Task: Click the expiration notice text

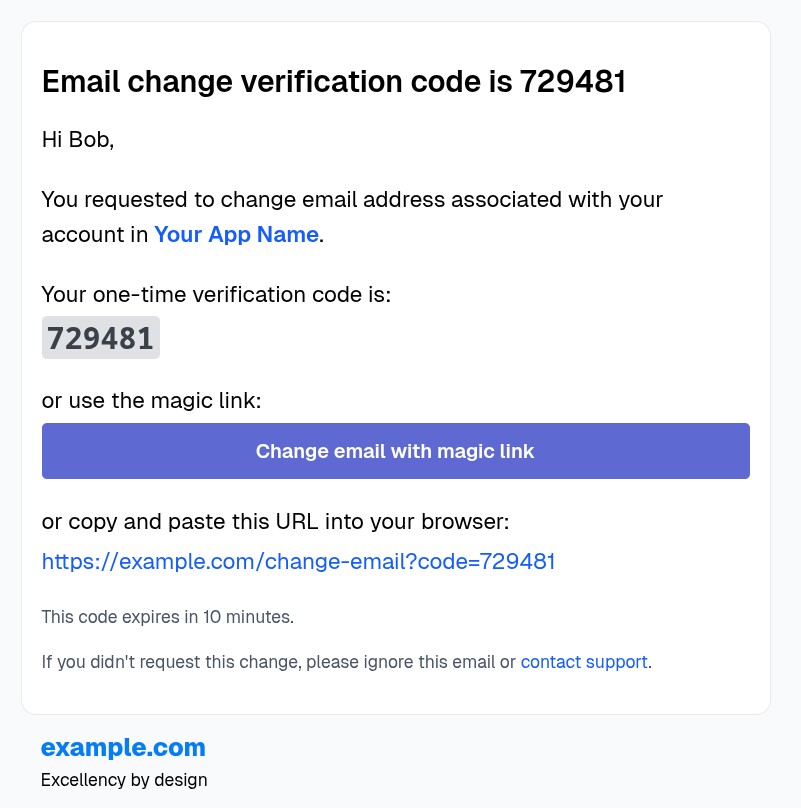Action: (x=167, y=617)
